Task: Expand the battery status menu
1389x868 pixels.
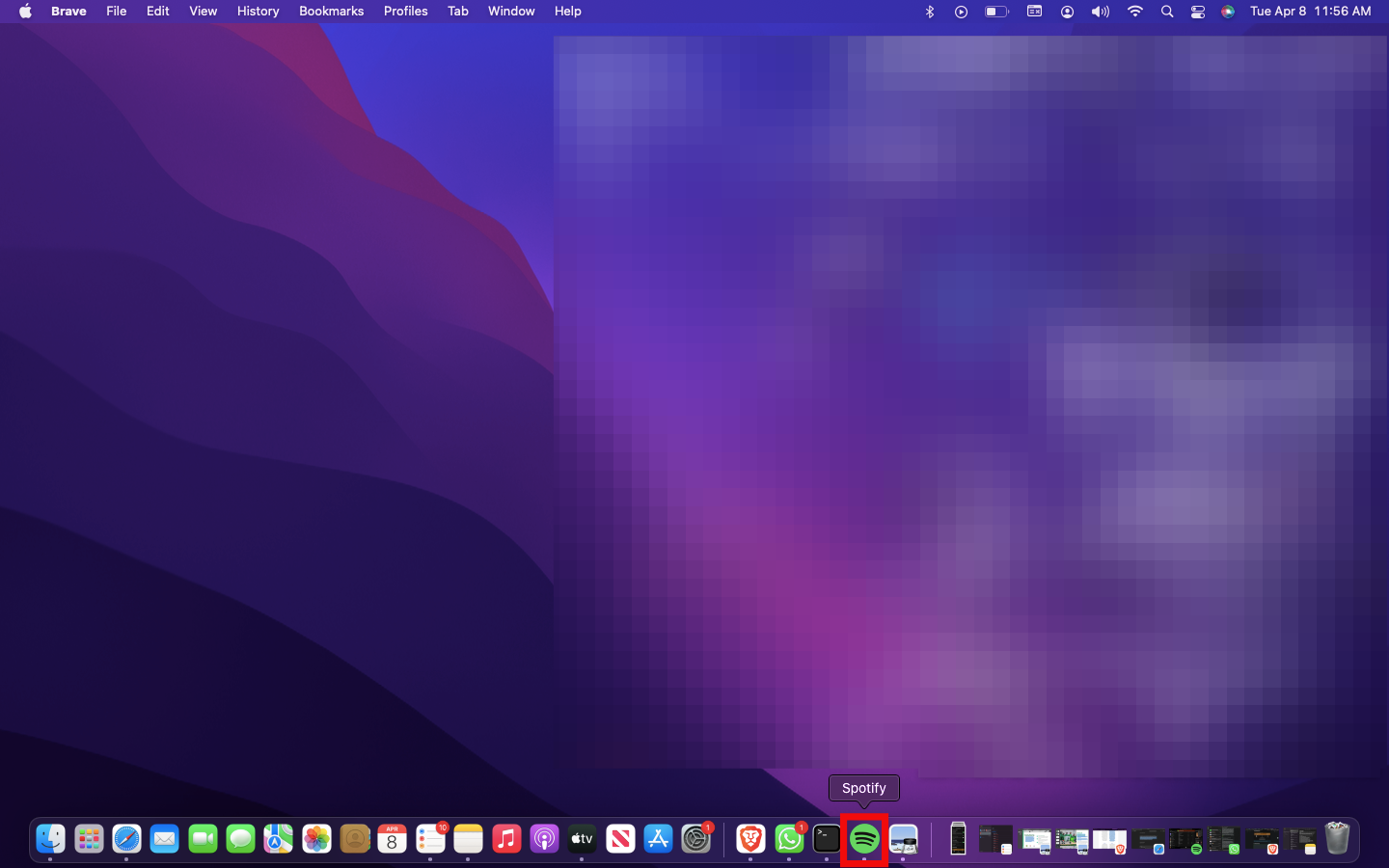Action: point(995,12)
